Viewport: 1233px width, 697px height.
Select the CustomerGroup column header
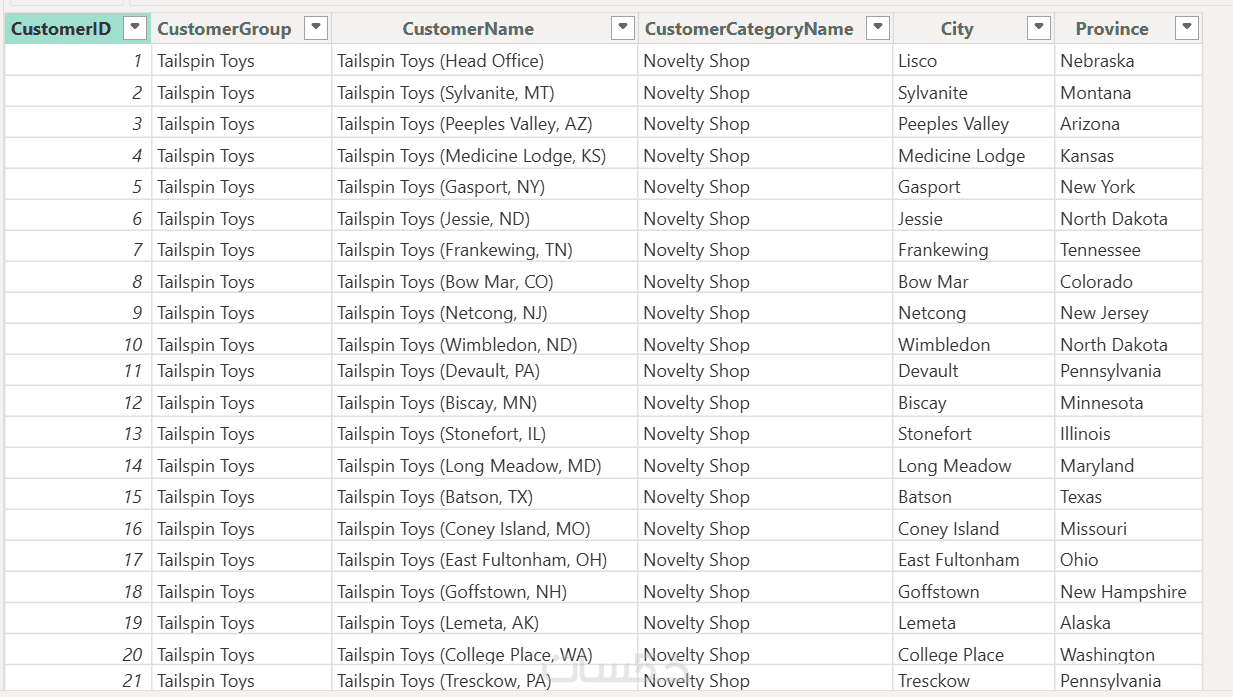click(x=224, y=29)
